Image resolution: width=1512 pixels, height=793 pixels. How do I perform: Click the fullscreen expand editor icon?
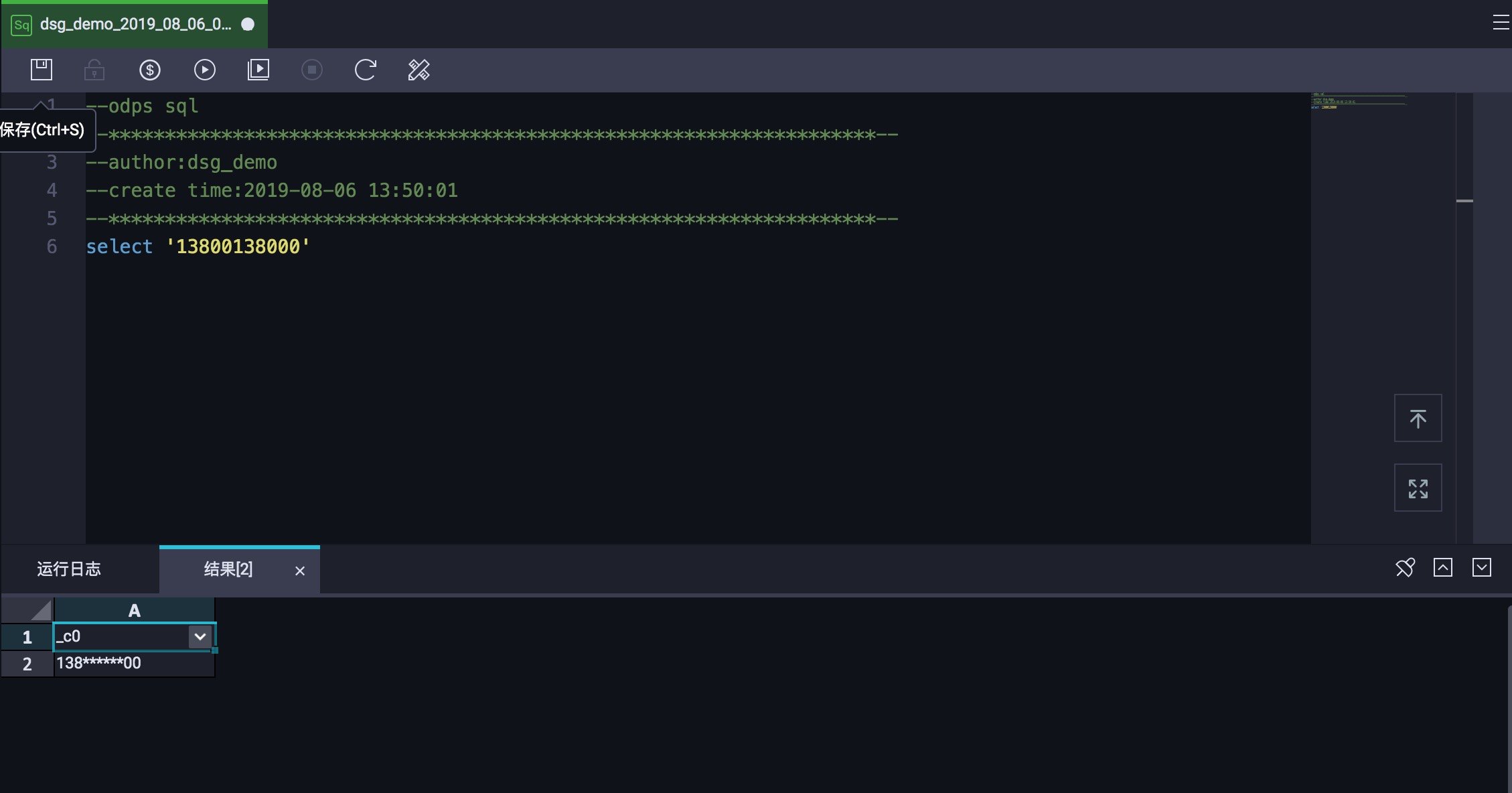tap(1418, 488)
